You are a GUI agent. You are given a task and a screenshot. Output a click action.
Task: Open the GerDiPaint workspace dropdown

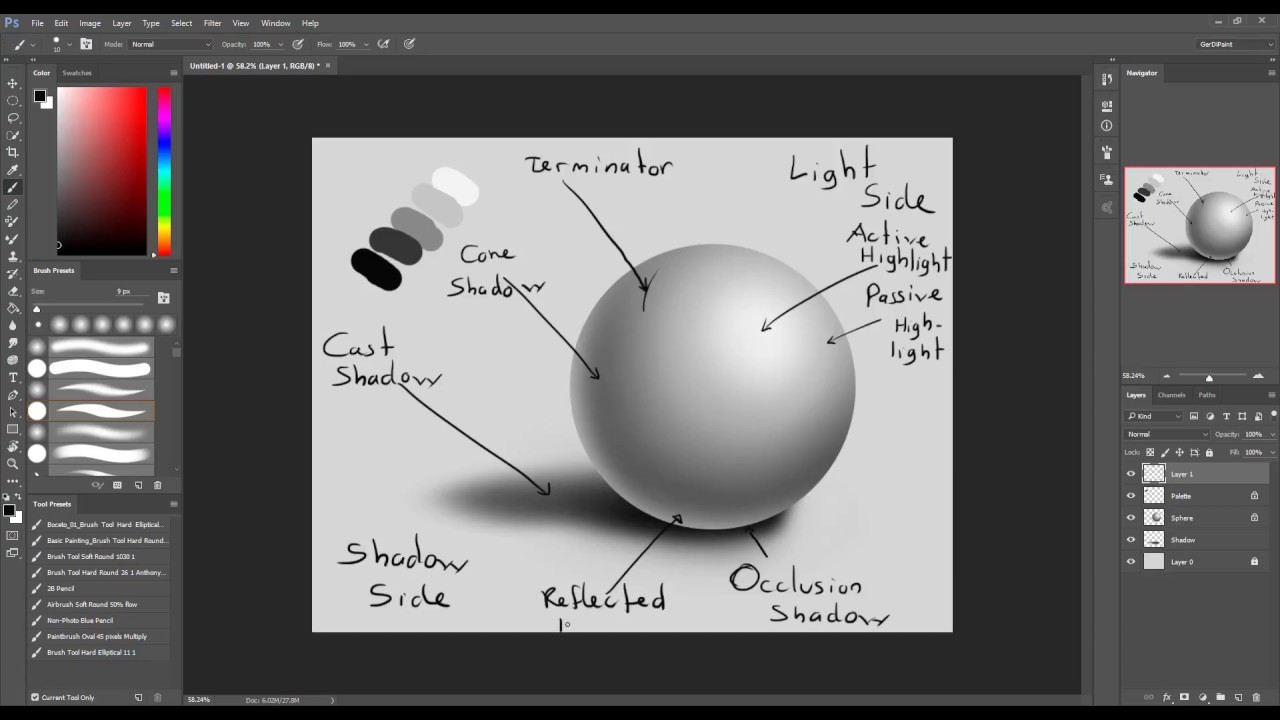tap(1236, 44)
